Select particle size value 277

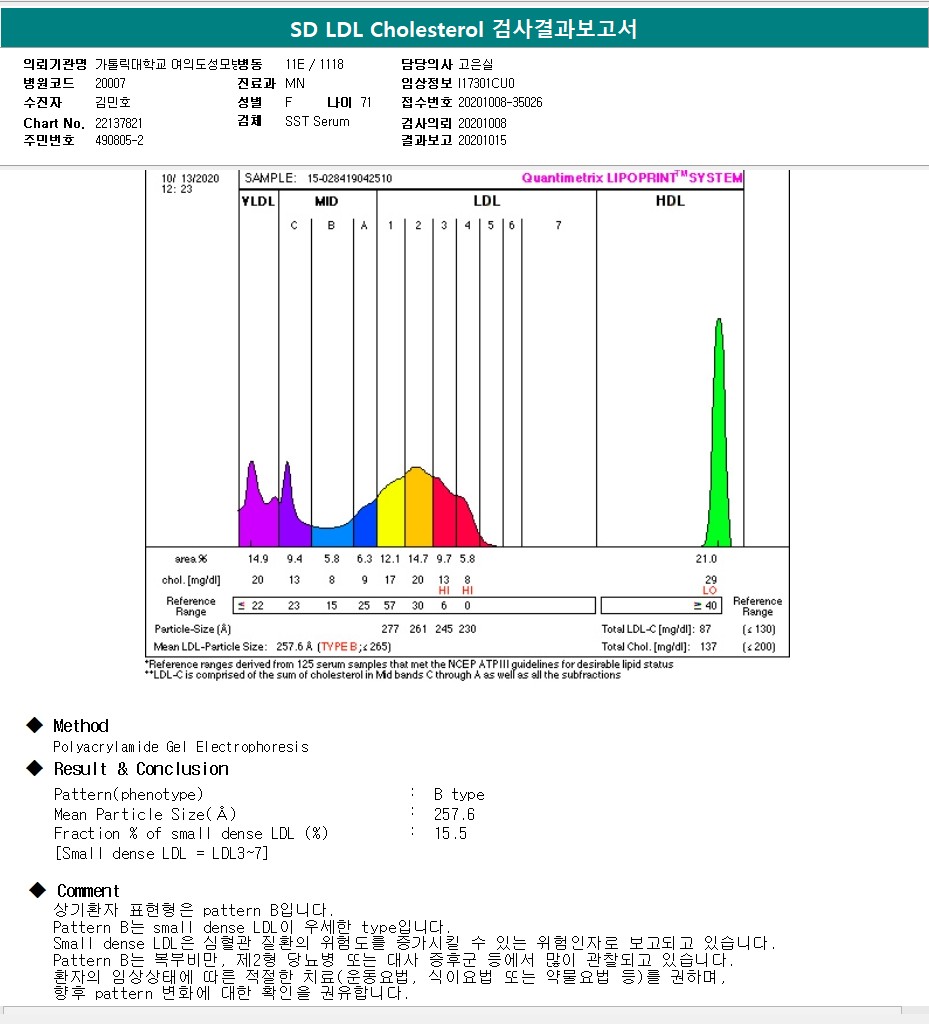(390, 629)
